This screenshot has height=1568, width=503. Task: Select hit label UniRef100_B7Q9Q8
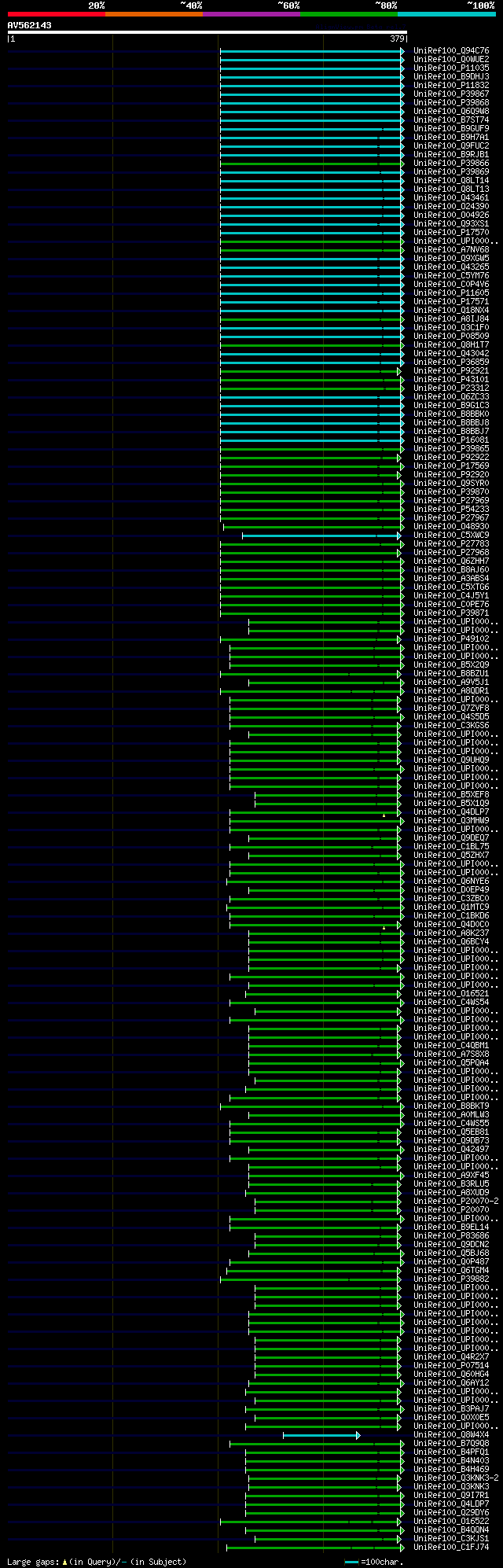click(451, 1444)
